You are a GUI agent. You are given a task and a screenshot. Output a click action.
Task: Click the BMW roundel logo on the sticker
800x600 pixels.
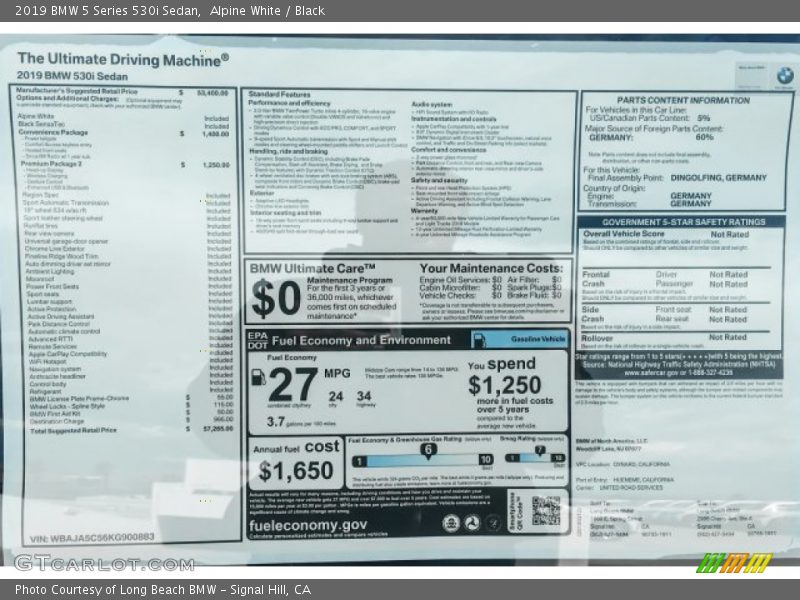coord(785,76)
